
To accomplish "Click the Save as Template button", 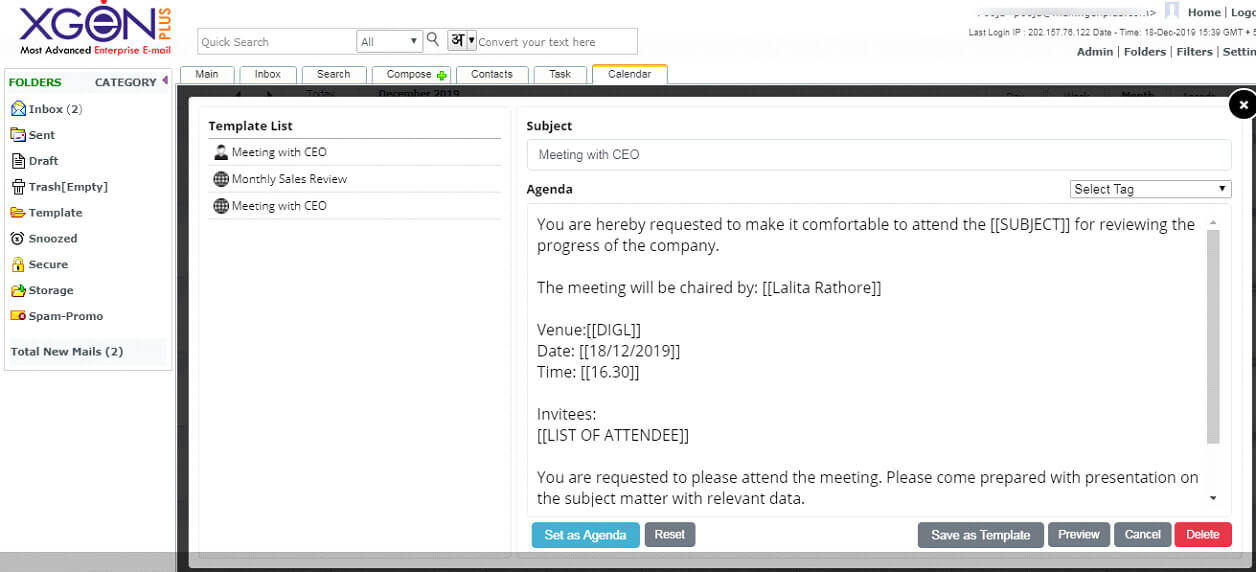I will 980,535.
